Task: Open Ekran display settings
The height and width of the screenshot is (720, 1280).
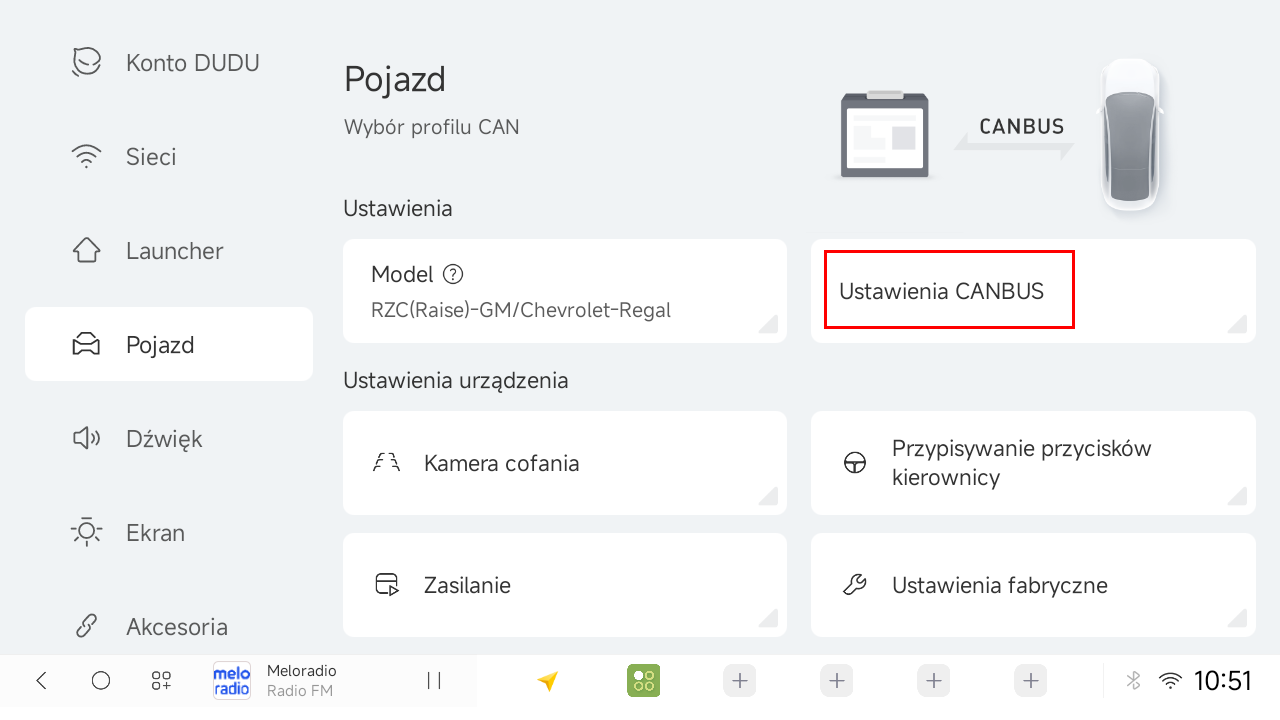Action: point(168,533)
